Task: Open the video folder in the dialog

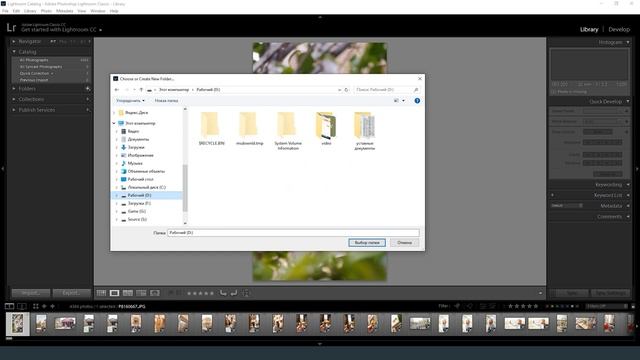Action: [x=326, y=128]
